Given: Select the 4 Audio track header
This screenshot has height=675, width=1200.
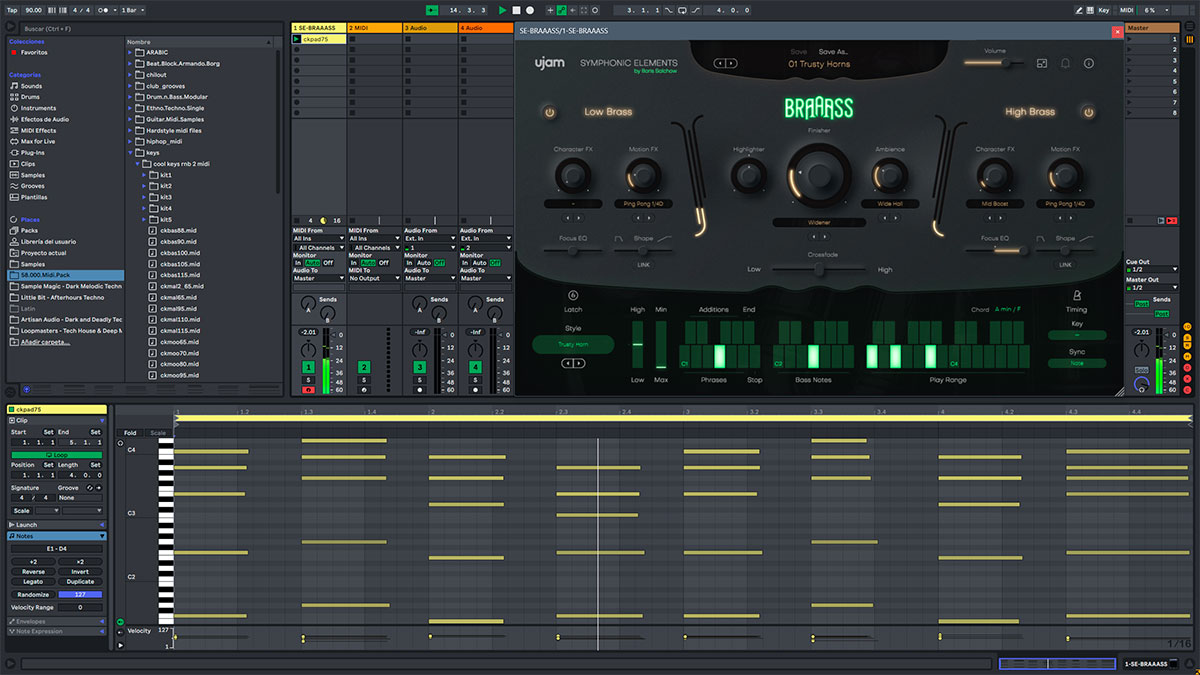Looking at the screenshot, I should coord(486,28).
